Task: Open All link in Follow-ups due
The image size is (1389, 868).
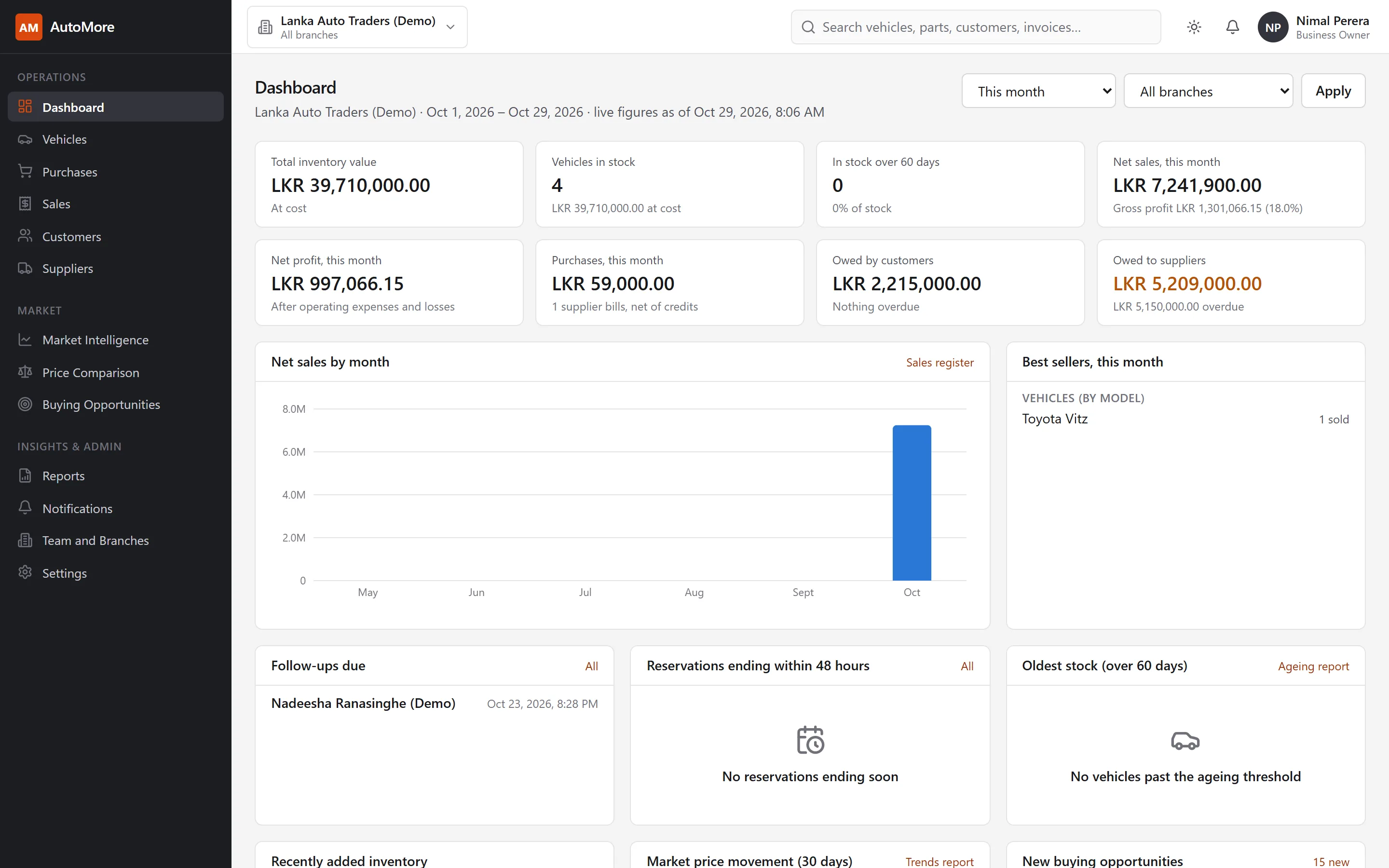Action: [x=591, y=666]
